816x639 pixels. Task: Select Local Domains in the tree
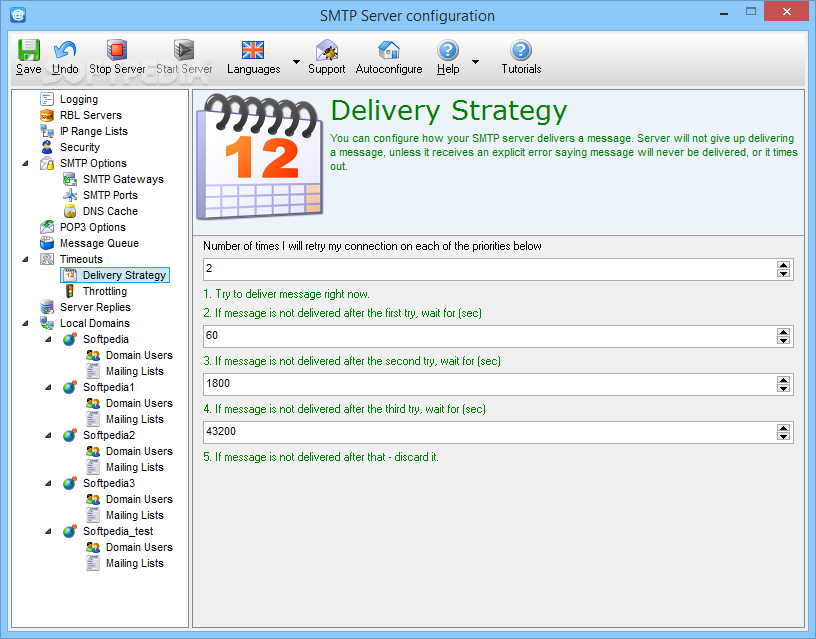[95, 323]
